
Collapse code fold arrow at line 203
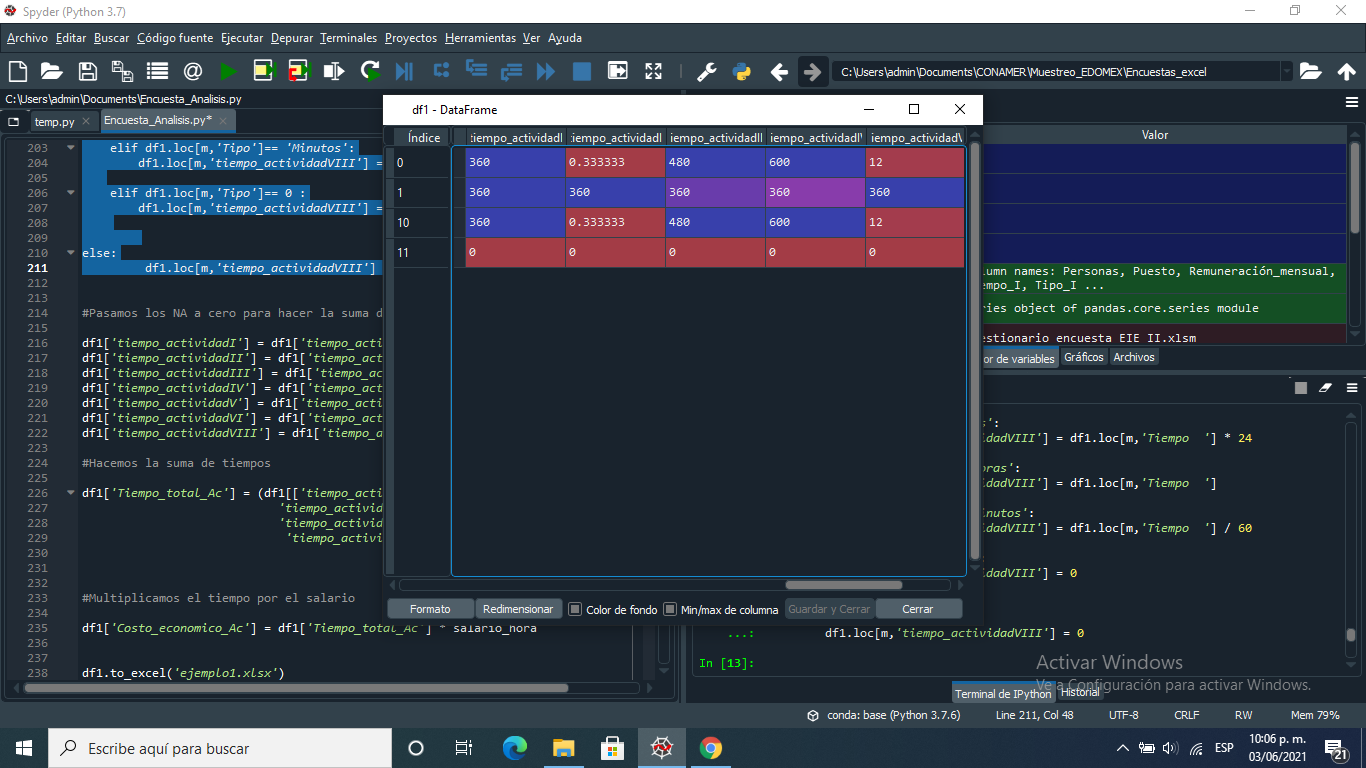[x=70, y=147]
